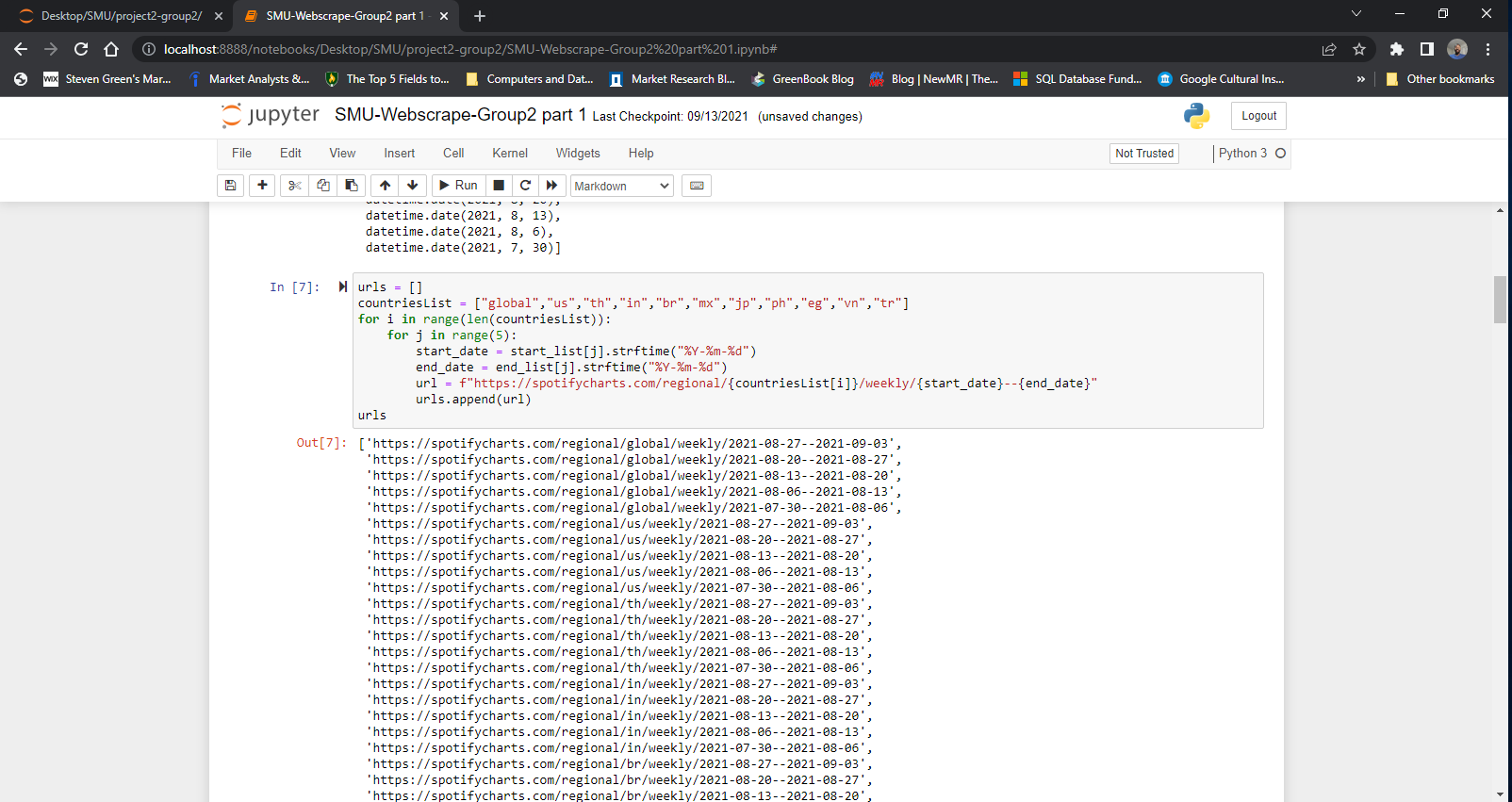The image size is (1512, 802).
Task: Open the File menu
Action: click(241, 153)
